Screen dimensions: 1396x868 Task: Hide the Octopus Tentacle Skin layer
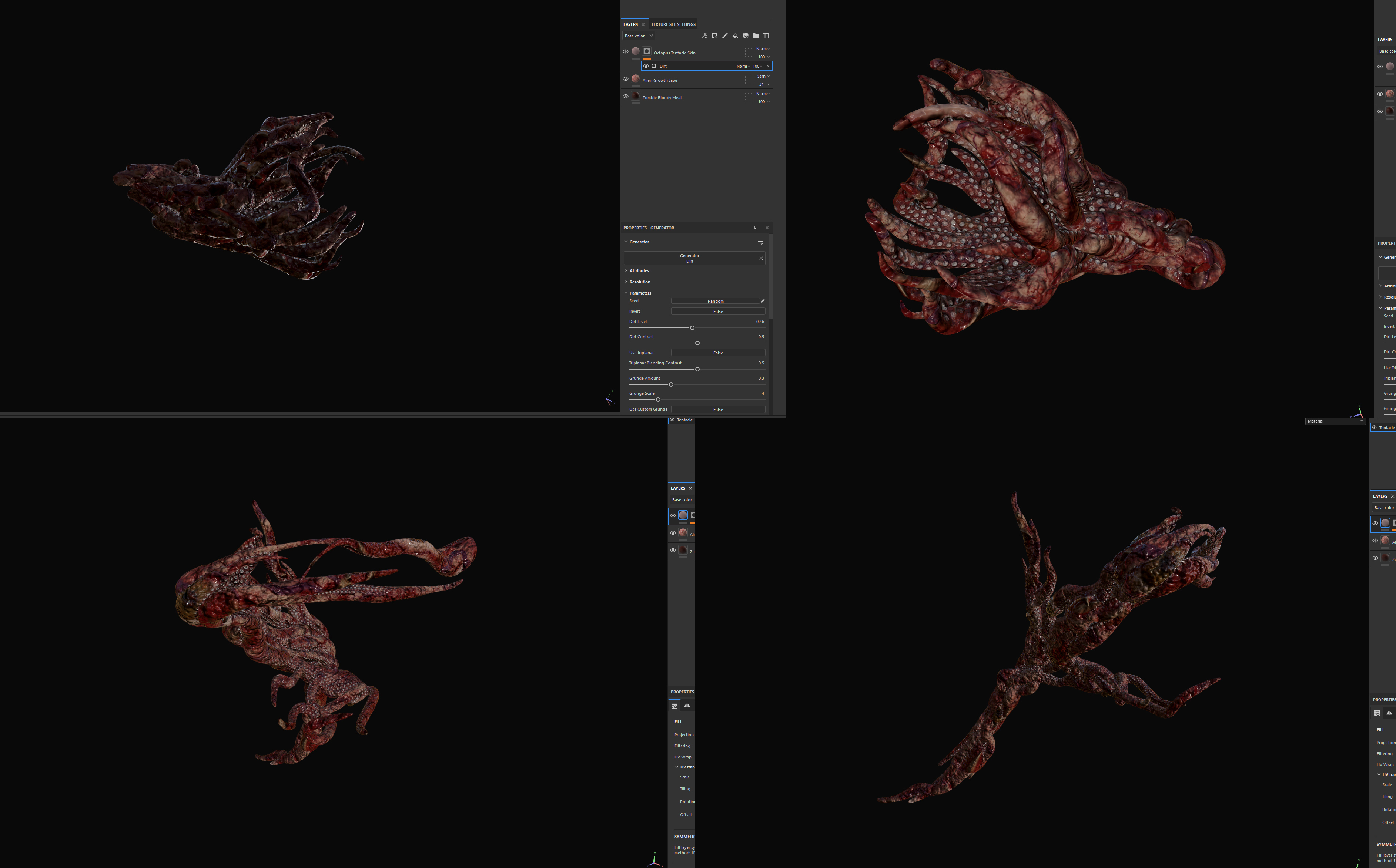[x=626, y=52]
